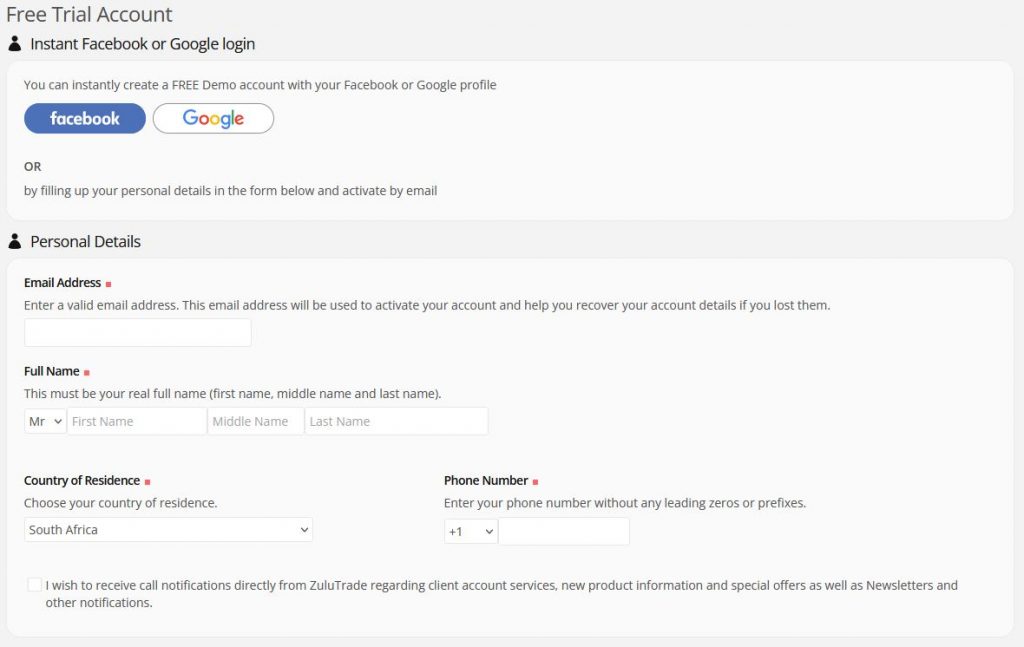The image size is (1024, 647).
Task: Click the red required marker by Country of Residence
Action: (148, 482)
